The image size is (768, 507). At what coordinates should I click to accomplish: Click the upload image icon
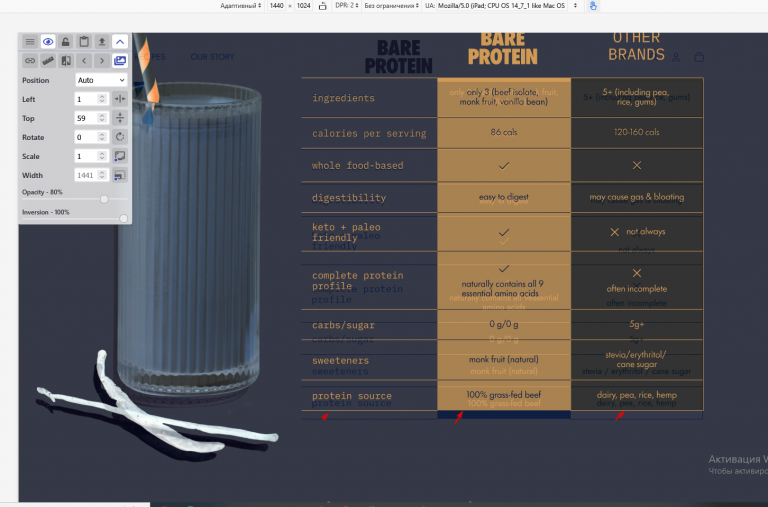[x=102, y=42]
